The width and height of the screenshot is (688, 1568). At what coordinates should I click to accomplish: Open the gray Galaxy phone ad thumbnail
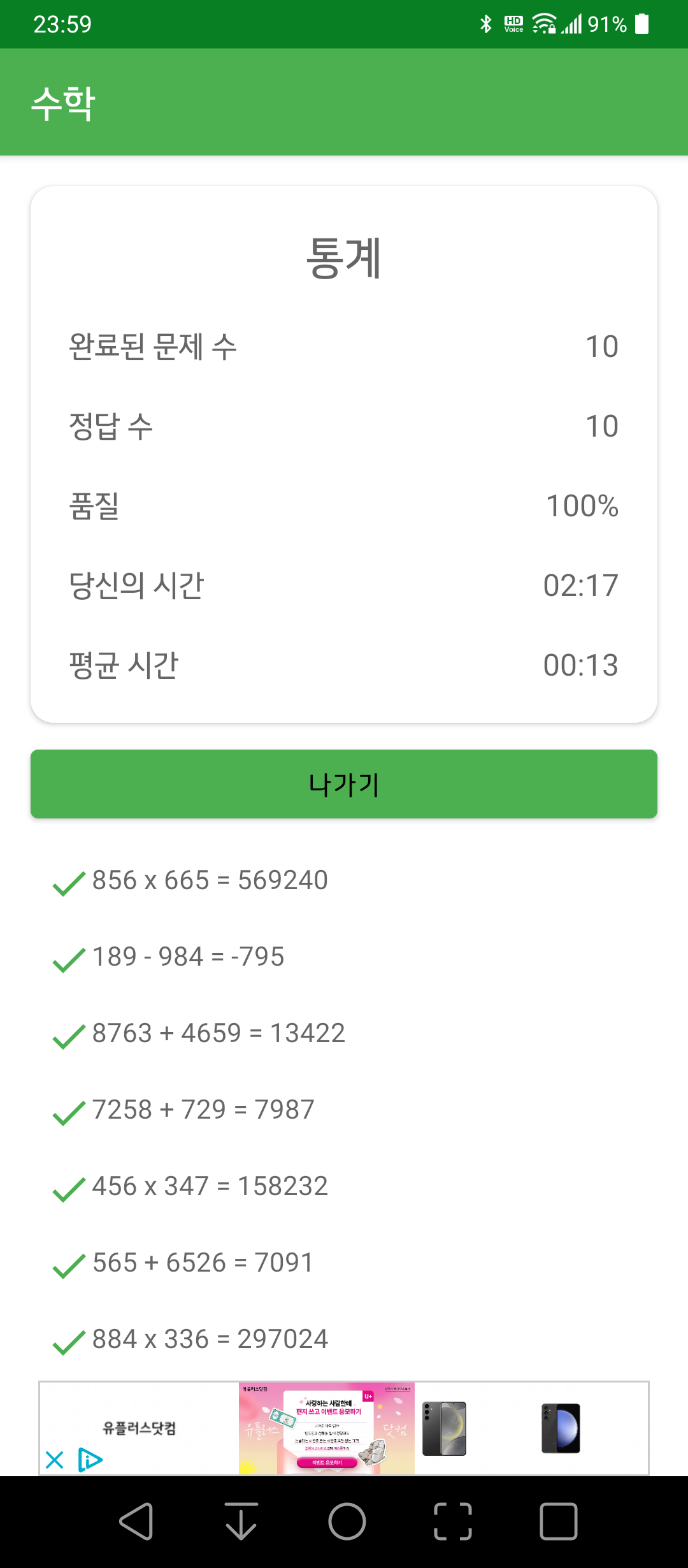click(x=445, y=1428)
